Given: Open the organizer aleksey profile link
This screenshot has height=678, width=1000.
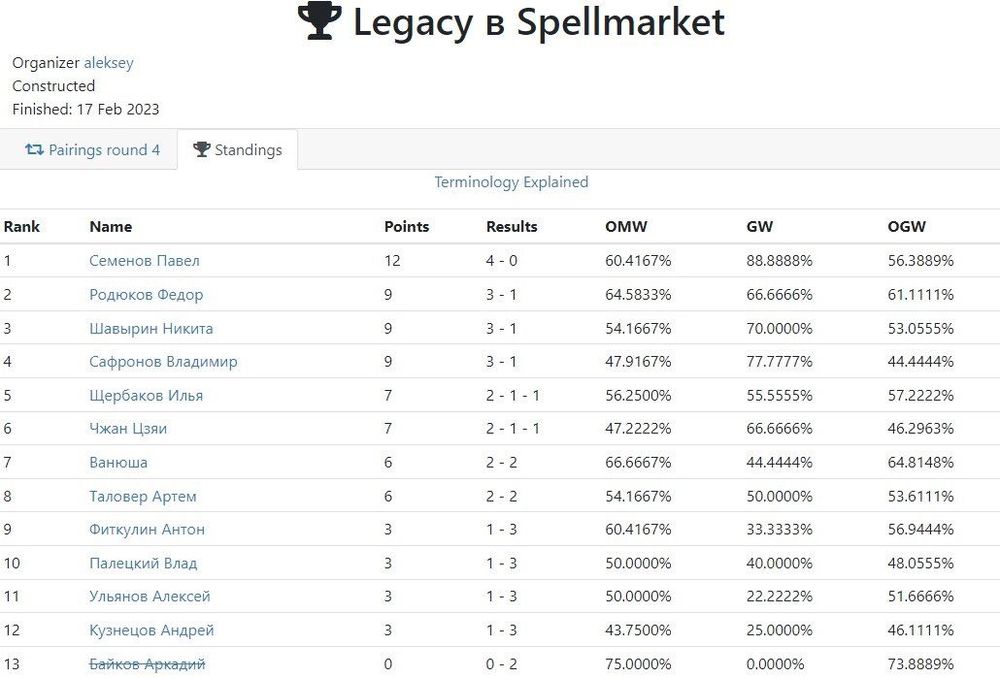Looking at the screenshot, I should pos(108,63).
